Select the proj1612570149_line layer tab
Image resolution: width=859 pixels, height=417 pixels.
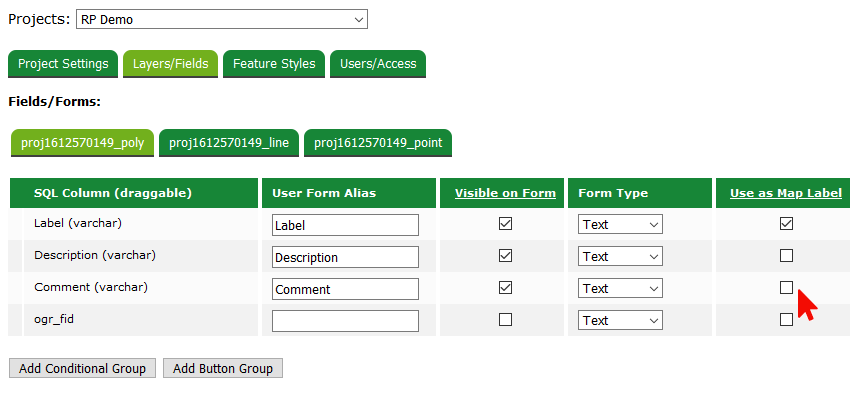pos(229,143)
